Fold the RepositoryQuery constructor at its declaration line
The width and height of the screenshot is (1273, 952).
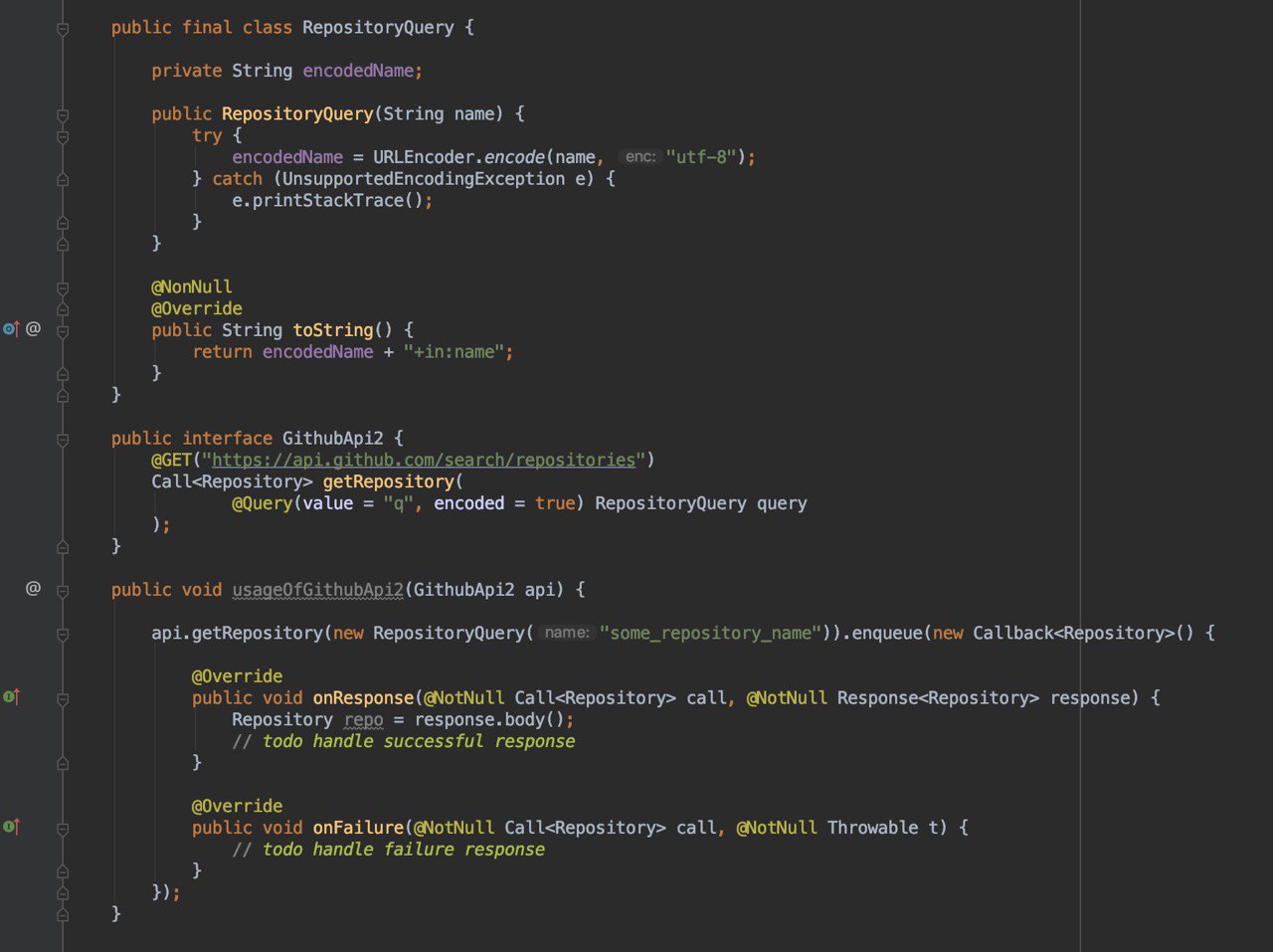coord(63,115)
